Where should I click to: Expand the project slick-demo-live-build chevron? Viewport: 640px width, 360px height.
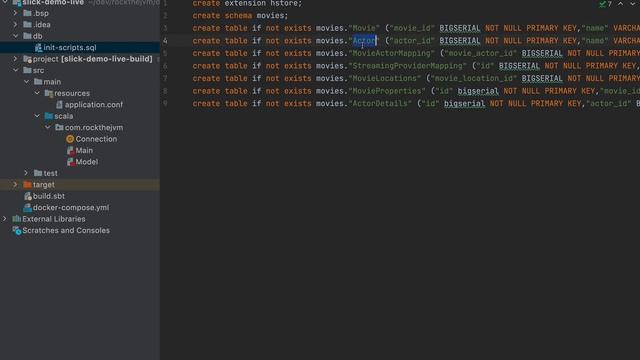[x=16, y=59]
